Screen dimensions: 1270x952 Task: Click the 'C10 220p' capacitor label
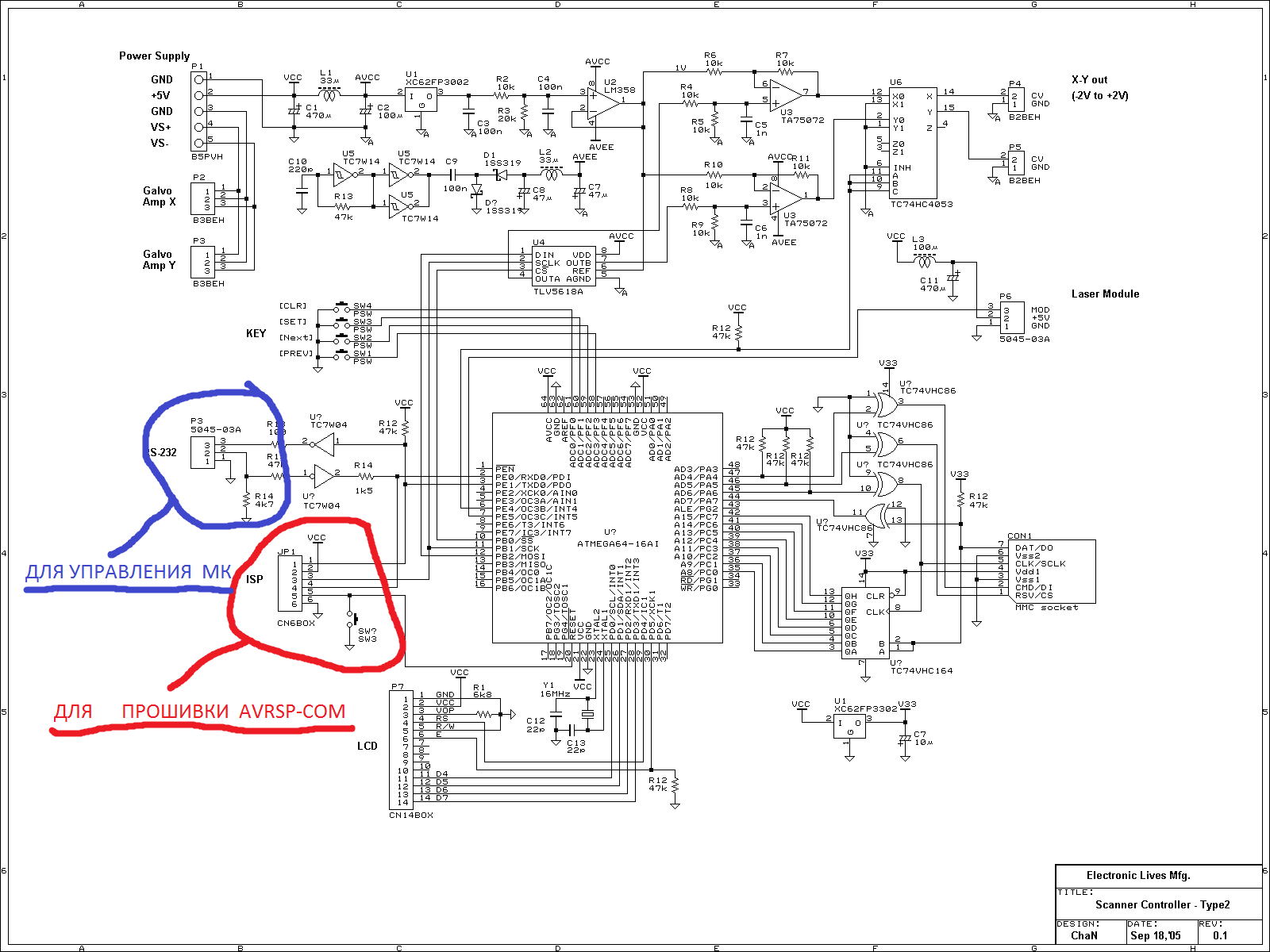301,165
